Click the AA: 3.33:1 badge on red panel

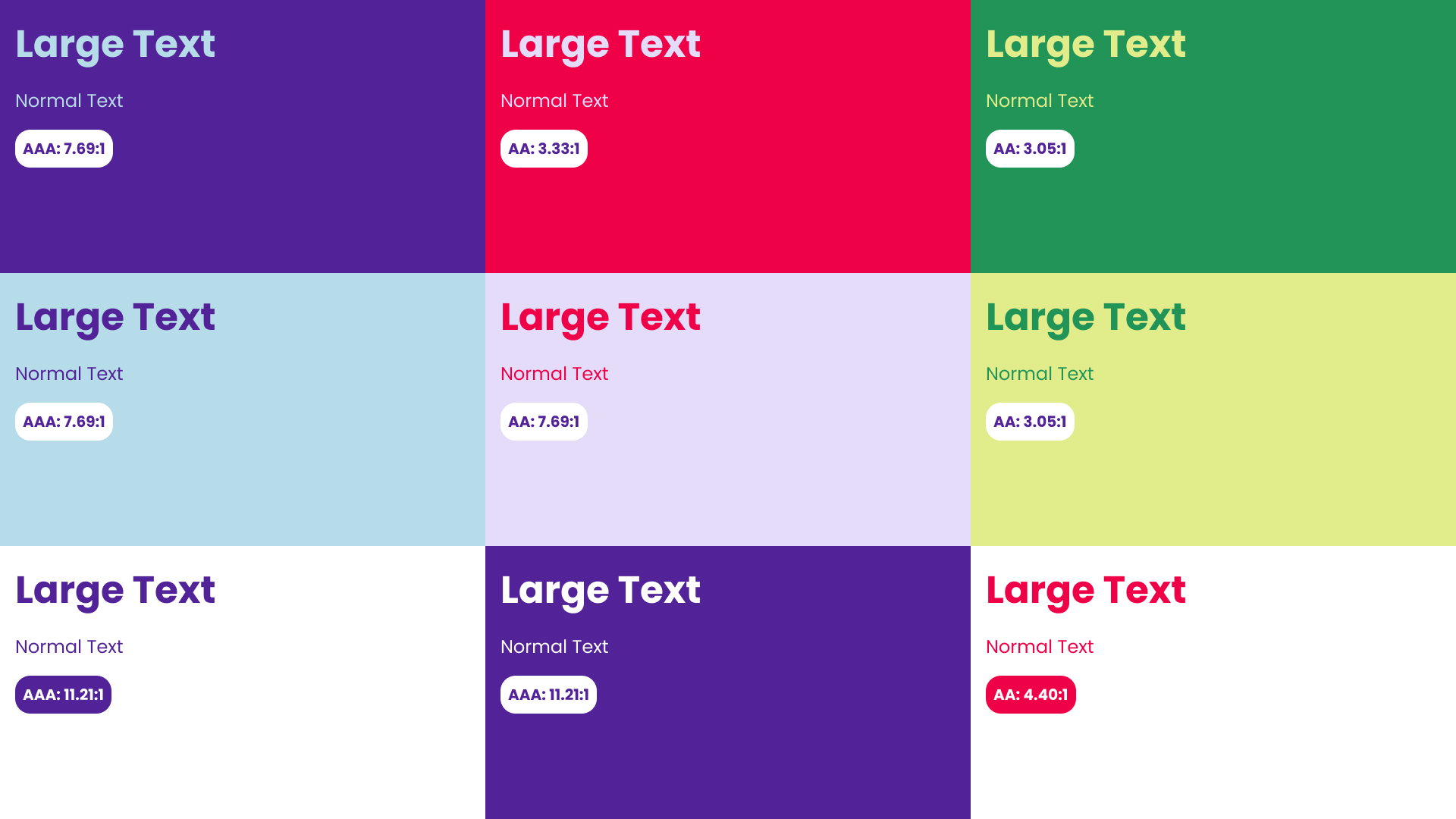544,149
